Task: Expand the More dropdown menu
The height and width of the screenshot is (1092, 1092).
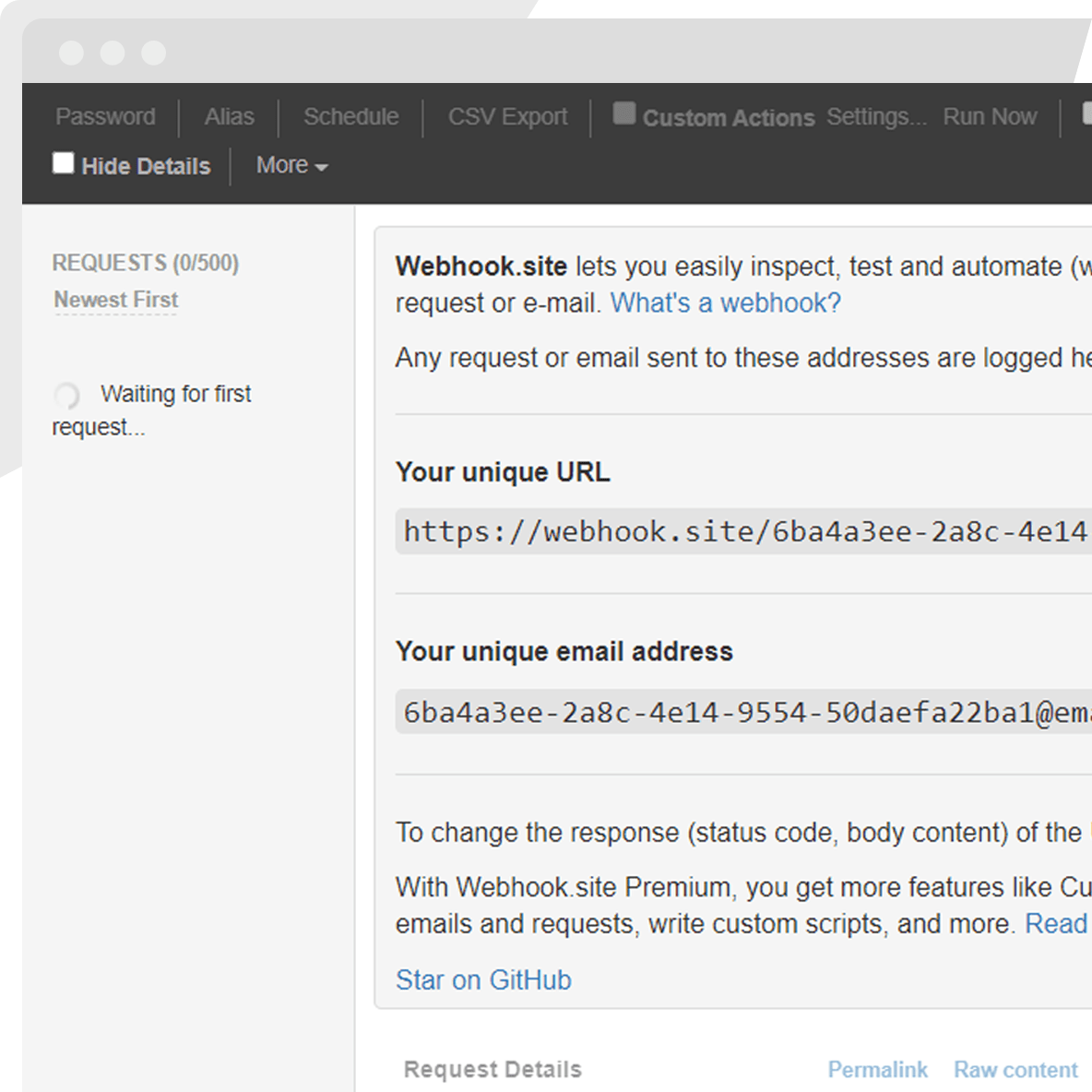Action: (291, 166)
